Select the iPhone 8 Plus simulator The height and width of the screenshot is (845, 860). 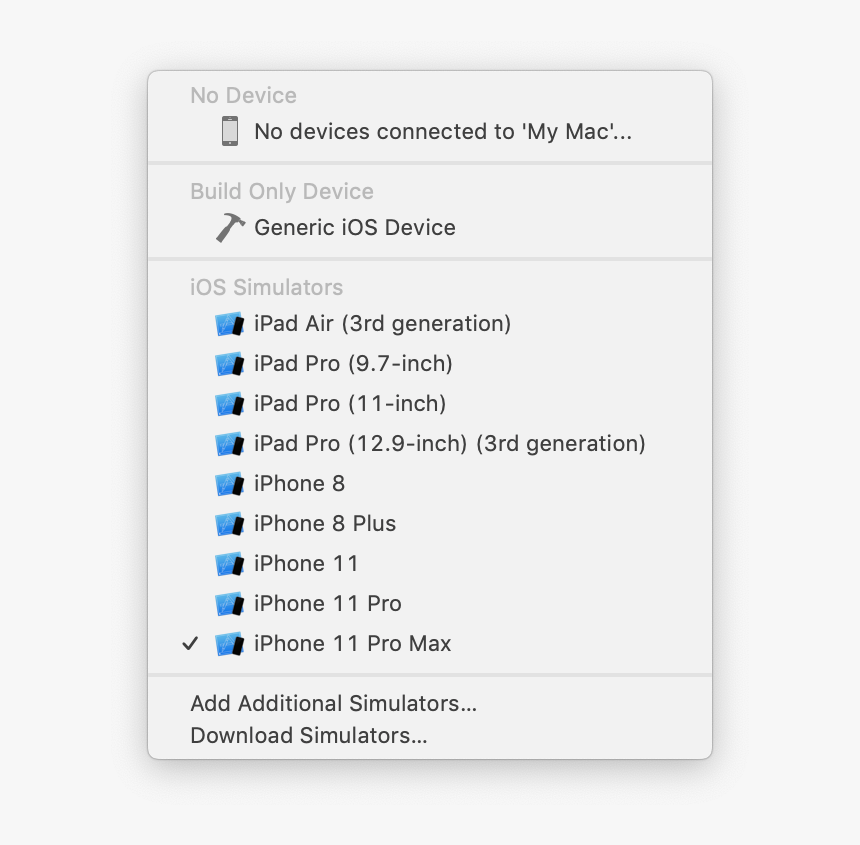click(x=322, y=523)
